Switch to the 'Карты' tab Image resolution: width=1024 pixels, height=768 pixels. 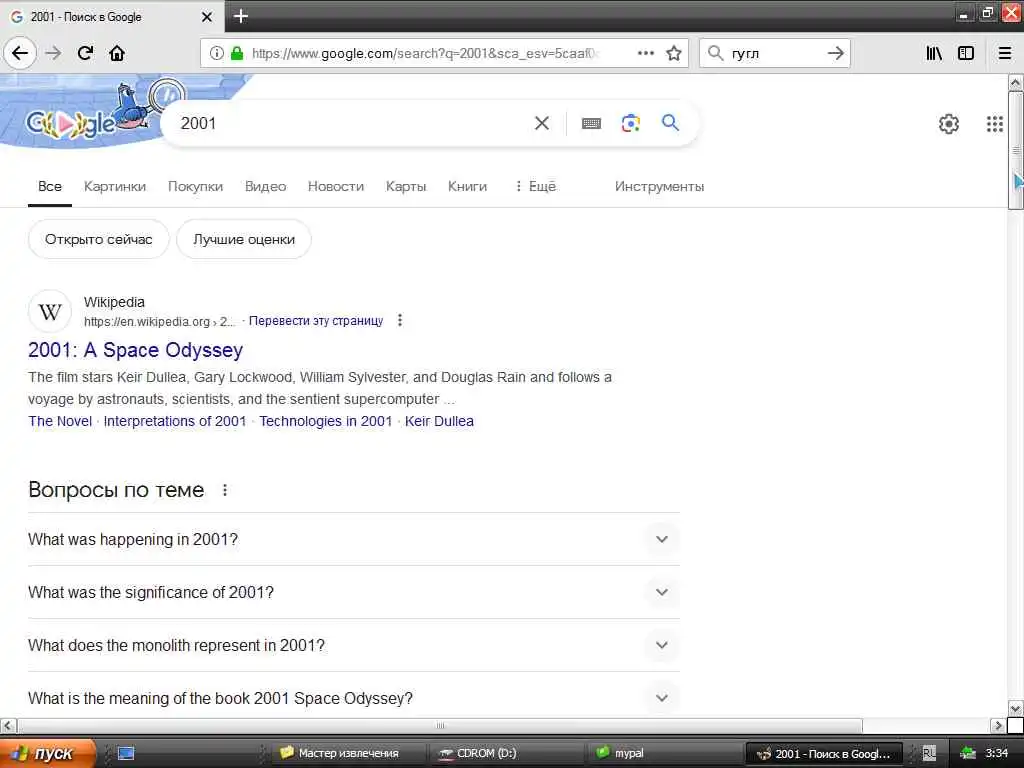tap(406, 186)
